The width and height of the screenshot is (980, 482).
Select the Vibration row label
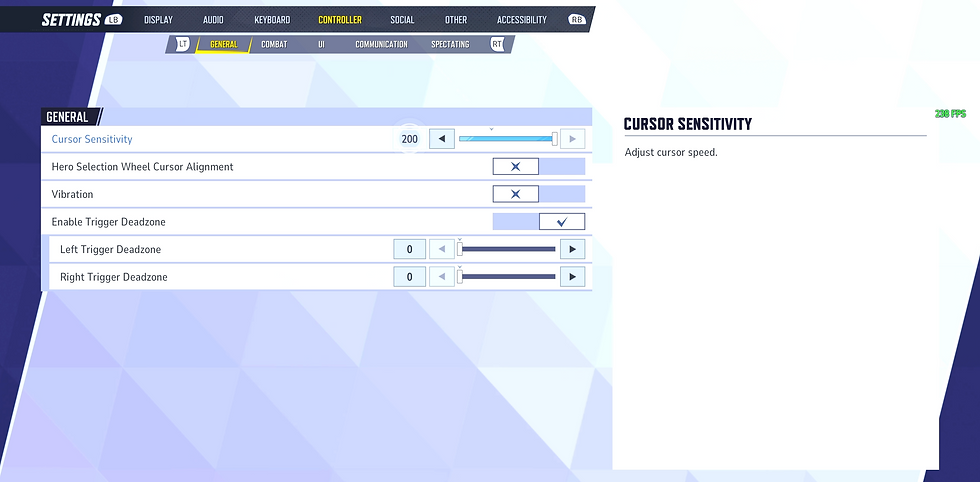click(x=72, y=194)
